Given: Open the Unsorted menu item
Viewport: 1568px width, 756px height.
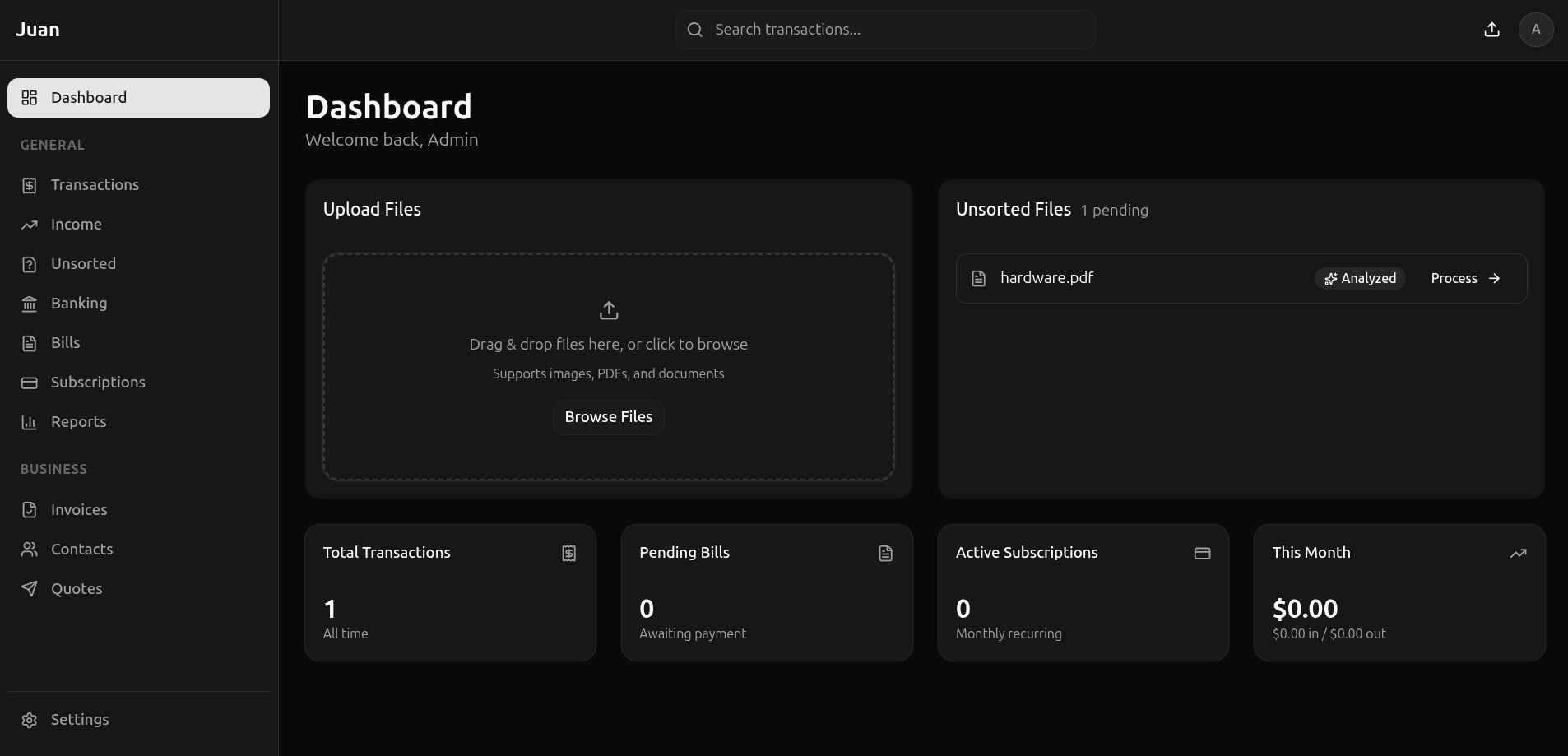Looking at the screenshot, I should (x=84, y=263).
